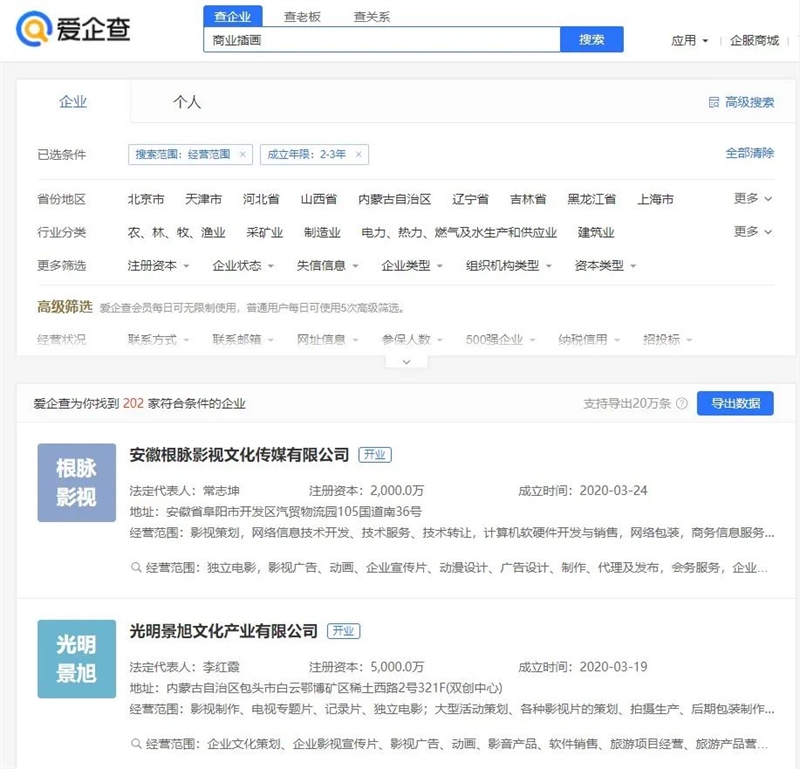Open the 企业状态 dropdown filter
800x769 pixels.
click(243, 266)
